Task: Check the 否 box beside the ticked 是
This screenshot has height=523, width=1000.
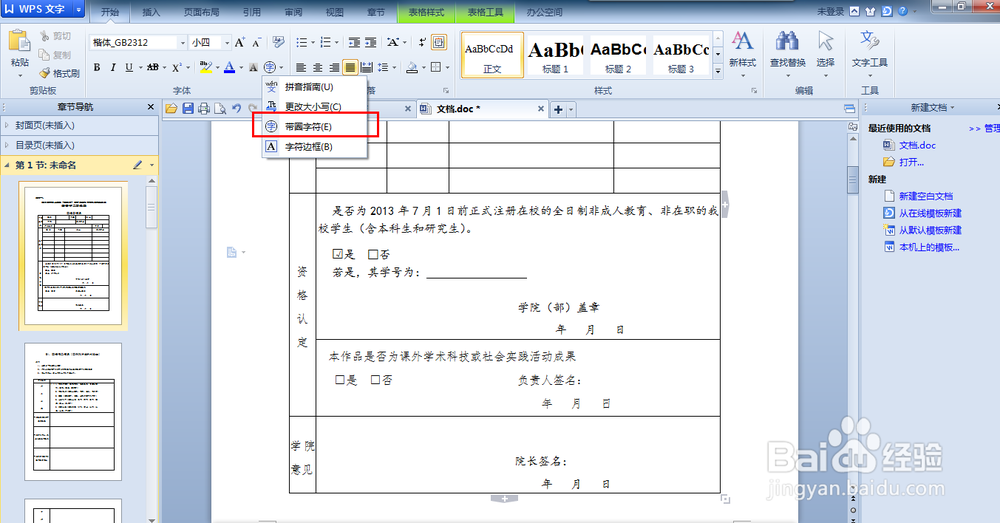Action: [x=373, y=254]
